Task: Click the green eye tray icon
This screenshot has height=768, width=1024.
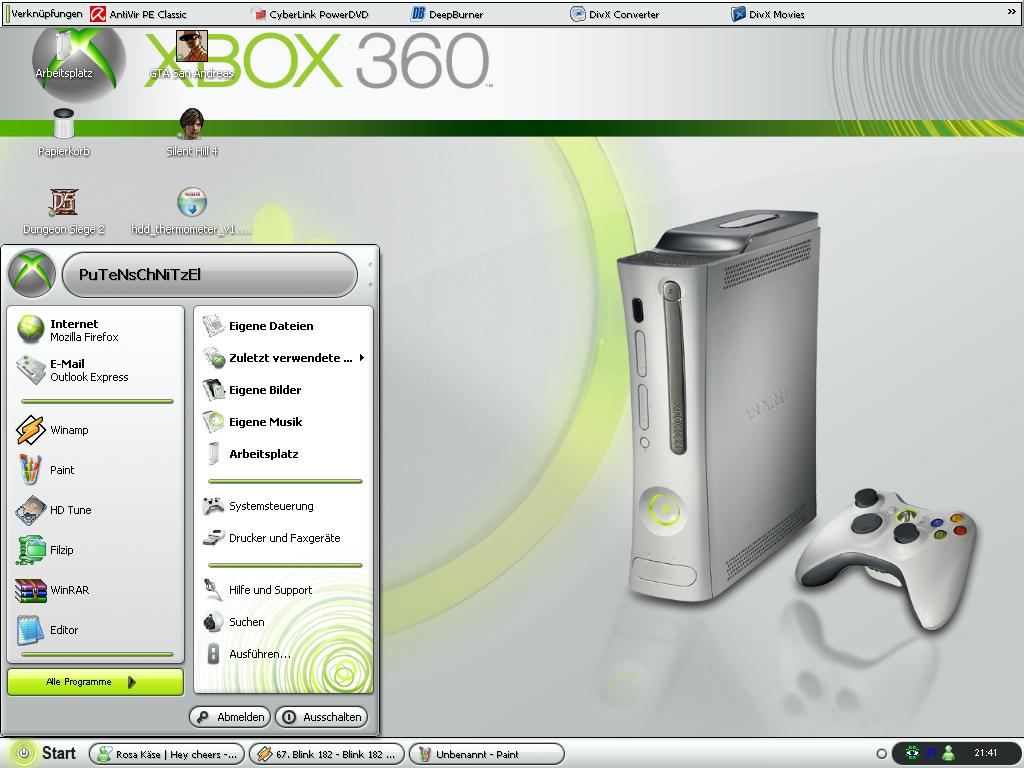Action: coord(912,753)
